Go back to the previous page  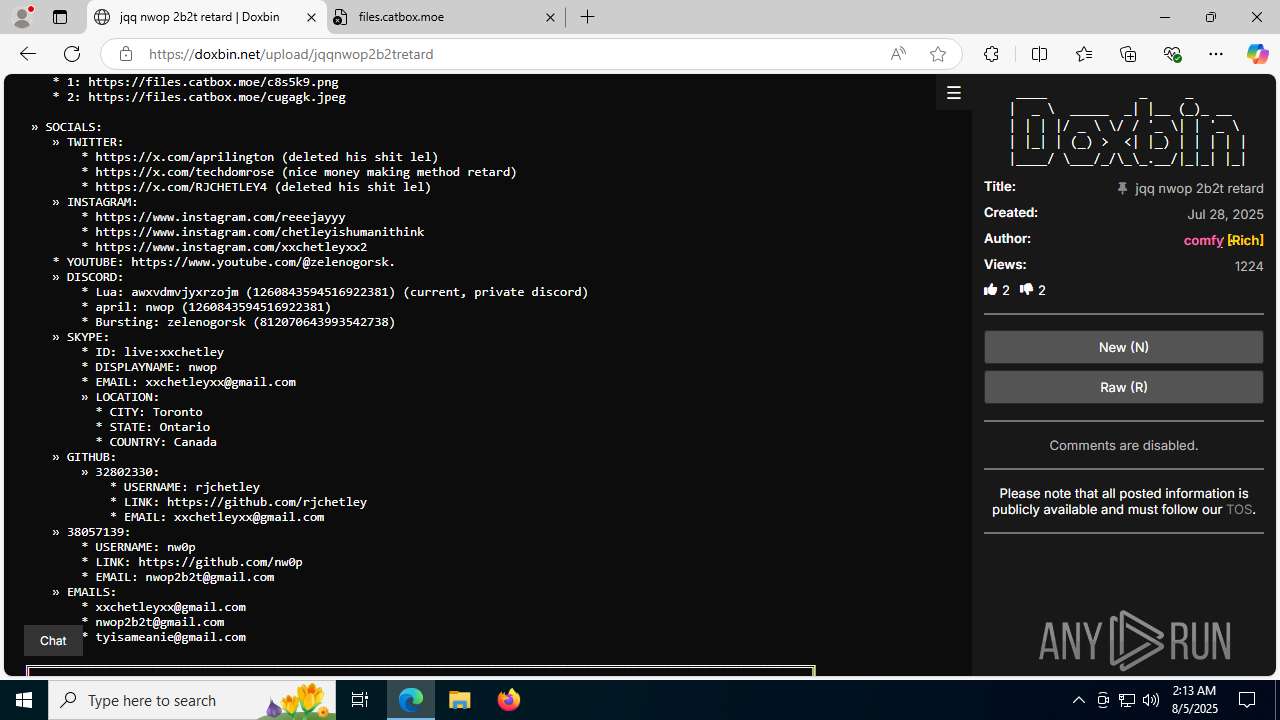(x=27, y=54)
